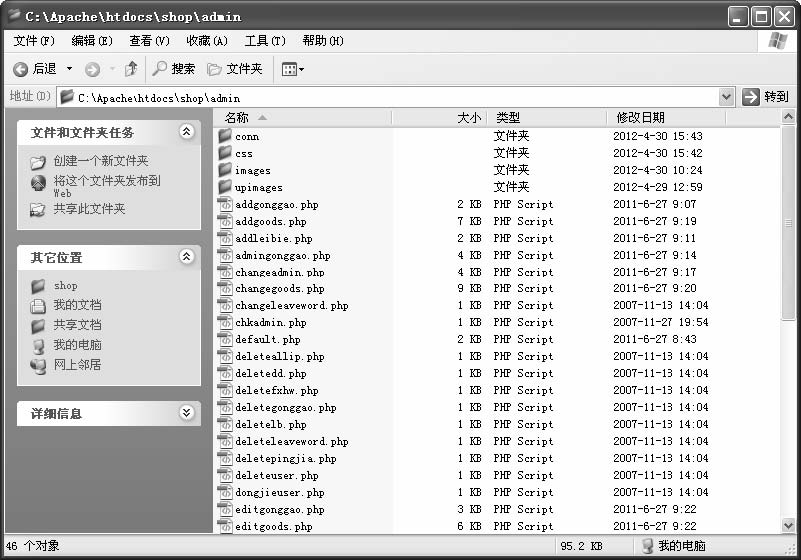The width and height of the screenshot is (801, 560).
Task: Click the Back arrow icon
Action: click(20, 69)
